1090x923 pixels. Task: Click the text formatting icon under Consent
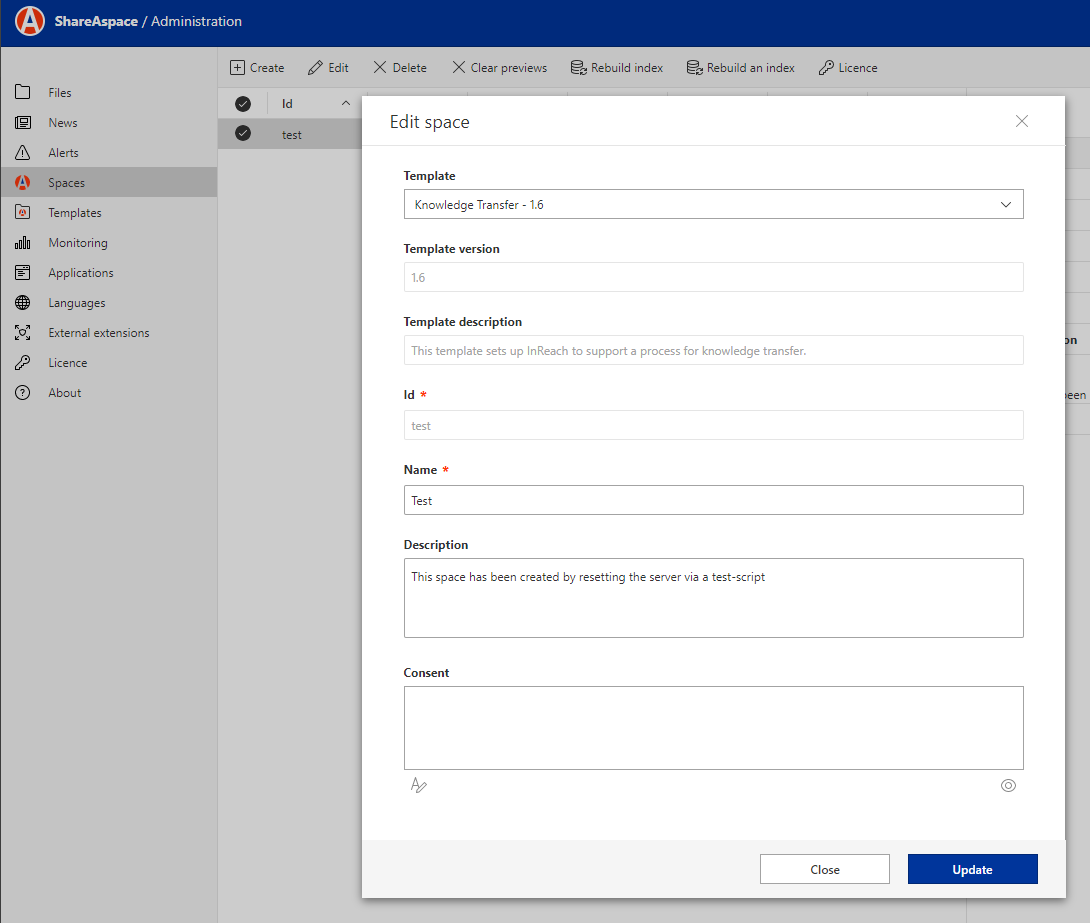pyautogui.click(x=418, y=786)
